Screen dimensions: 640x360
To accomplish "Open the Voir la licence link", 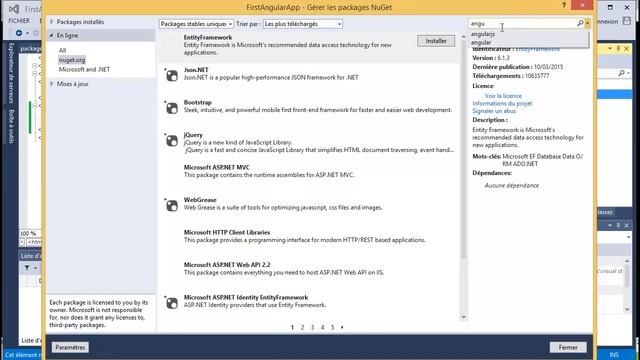I will tap(503, 96).
